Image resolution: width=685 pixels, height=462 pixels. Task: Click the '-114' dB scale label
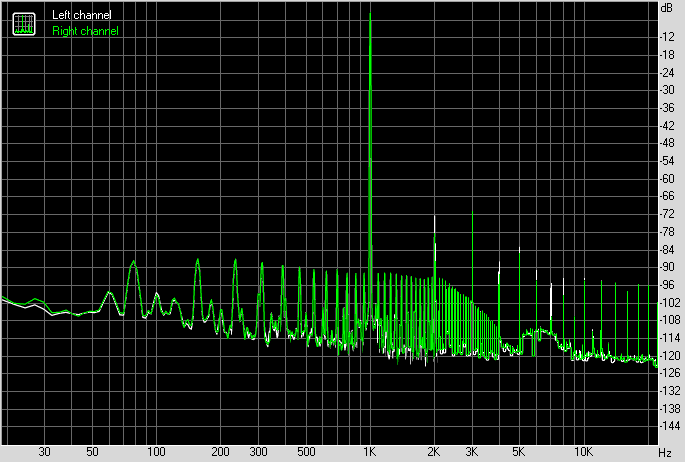[669, 338]
